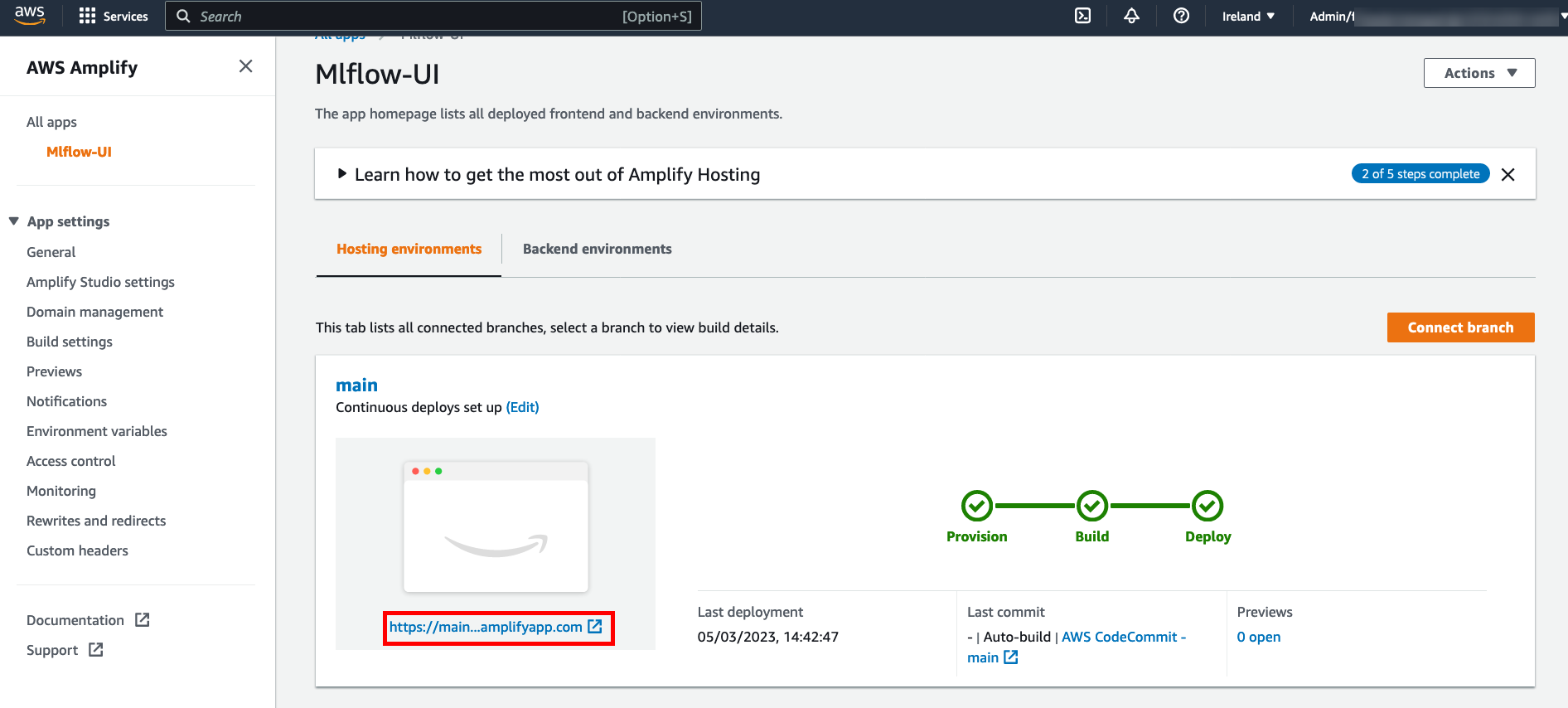
Task: Click the search magnifier icon
Action: (184, 16)
